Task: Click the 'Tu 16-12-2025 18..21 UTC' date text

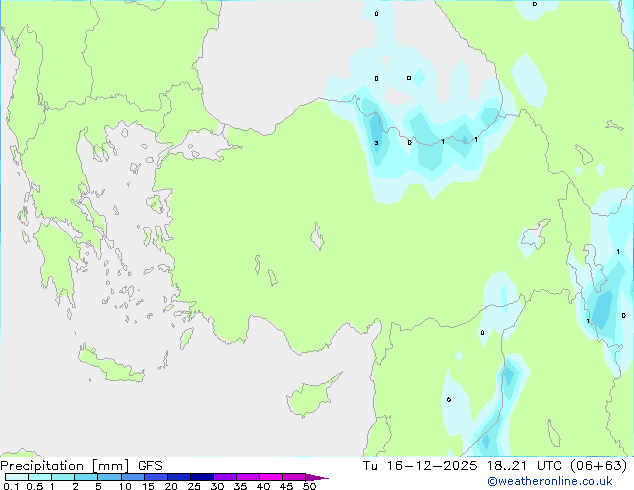Action: point(462,466)
